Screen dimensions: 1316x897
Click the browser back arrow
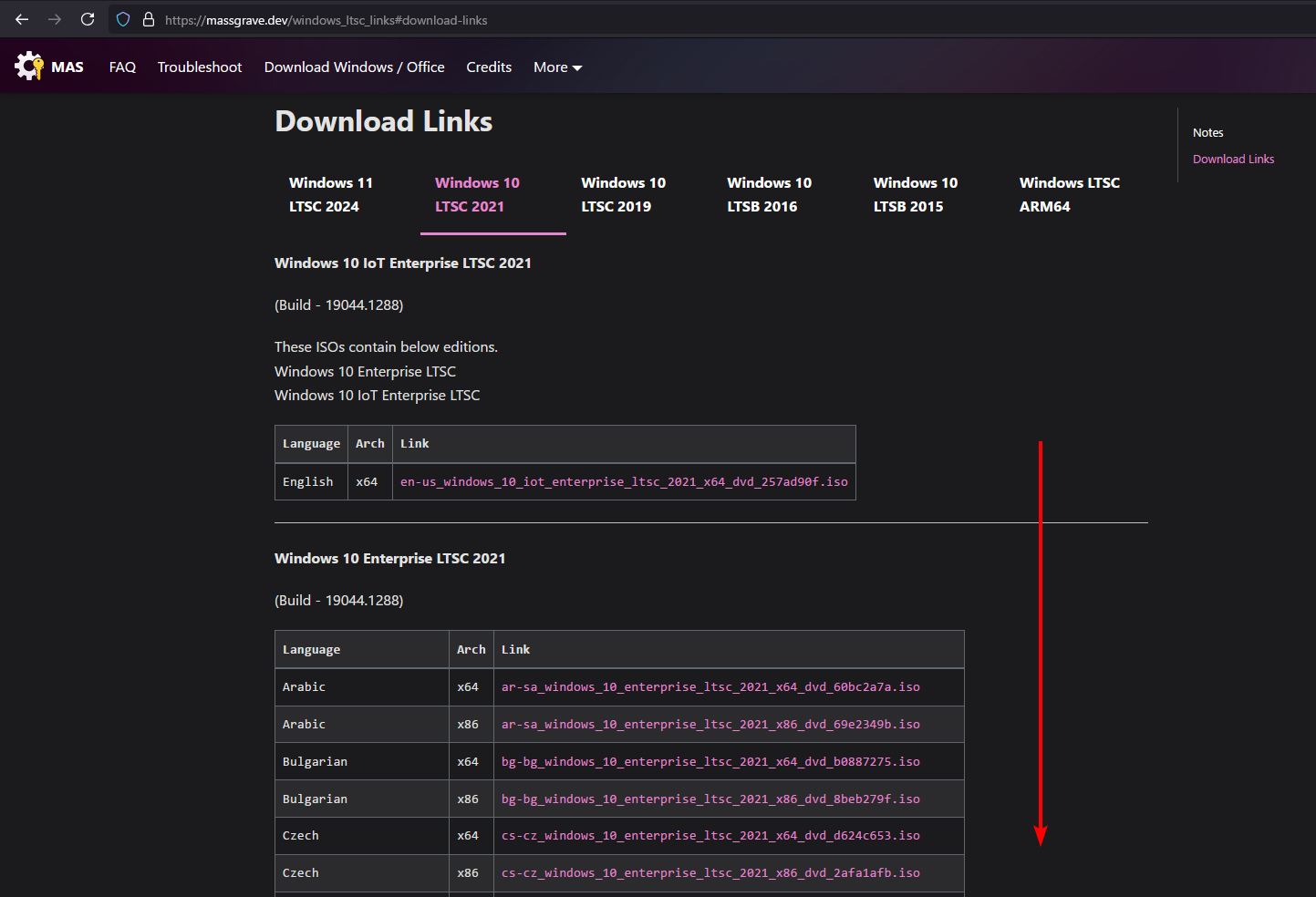point(22,19)
